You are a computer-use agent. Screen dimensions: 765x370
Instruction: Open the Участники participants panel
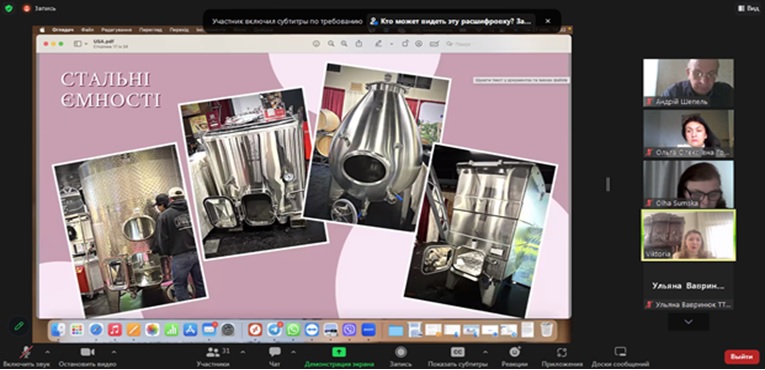[x=213, y=357]
